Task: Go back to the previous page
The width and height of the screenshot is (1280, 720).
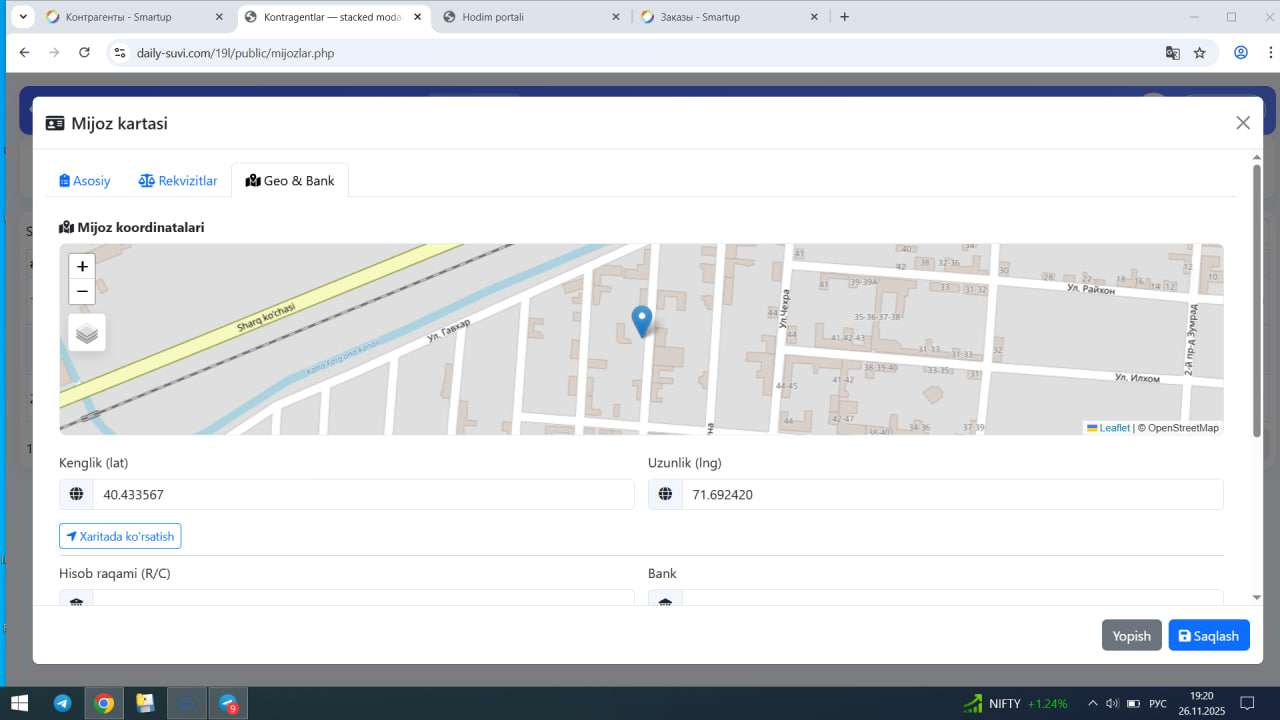Action: tap(24, 52)
